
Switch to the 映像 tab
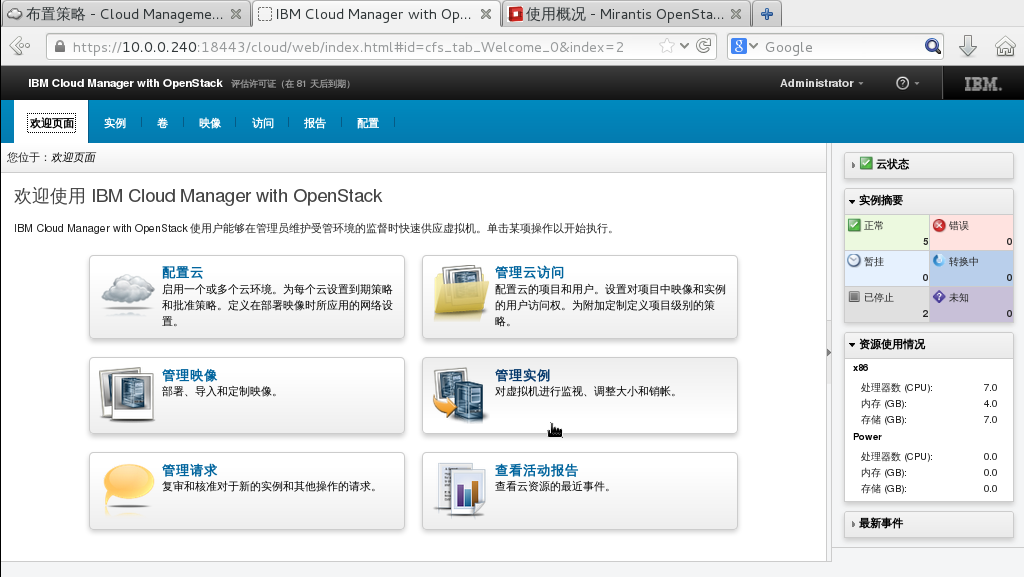210,123
